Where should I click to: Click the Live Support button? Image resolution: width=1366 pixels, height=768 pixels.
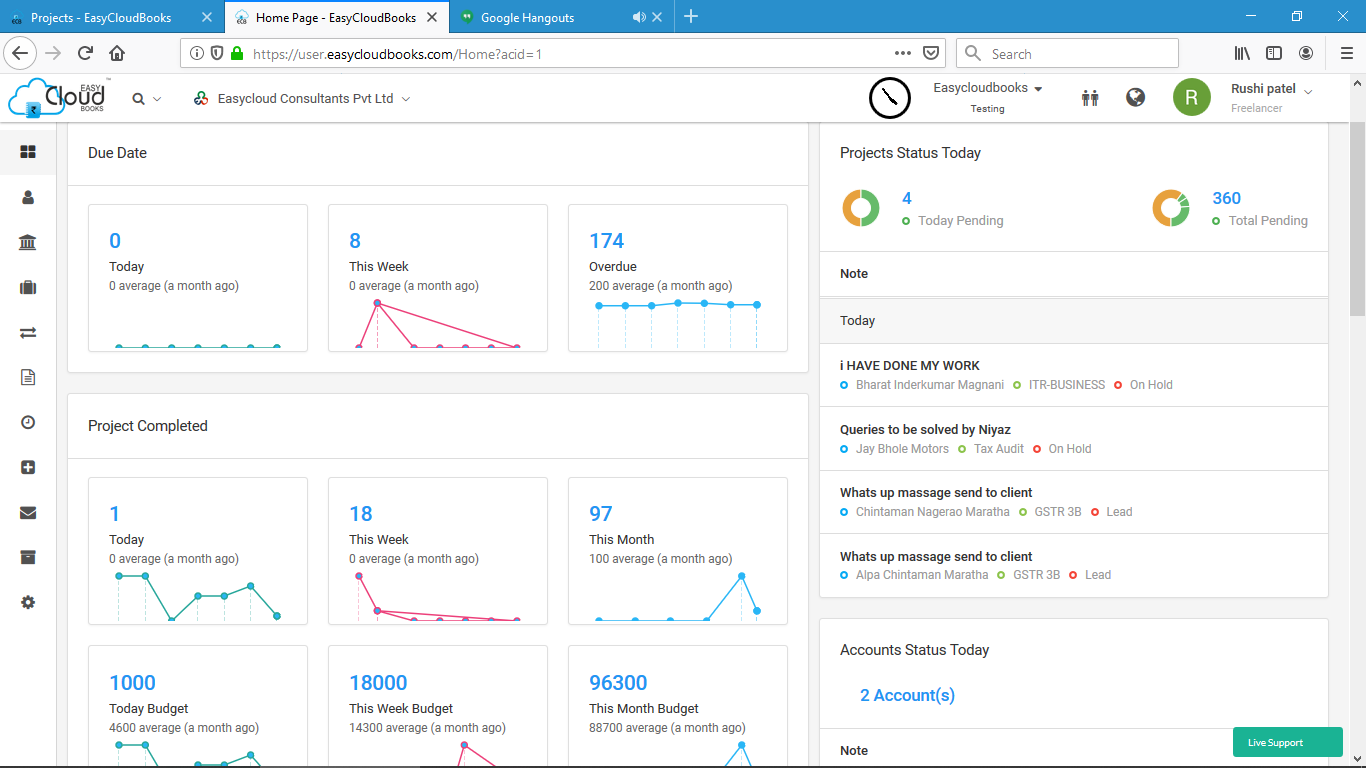[1288, 742]
